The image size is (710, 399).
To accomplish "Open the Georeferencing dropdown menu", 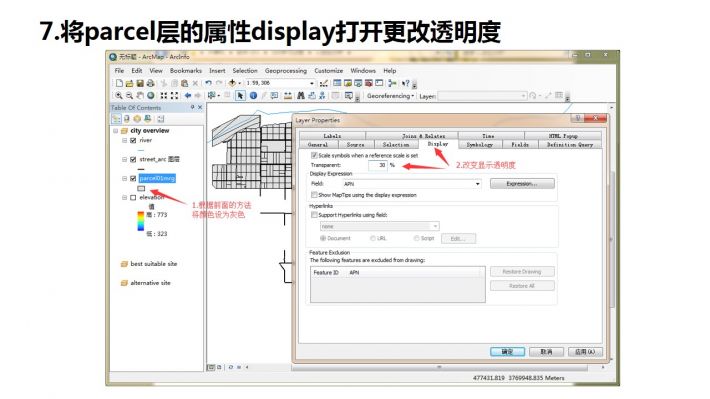I will (x=390, y=96).
